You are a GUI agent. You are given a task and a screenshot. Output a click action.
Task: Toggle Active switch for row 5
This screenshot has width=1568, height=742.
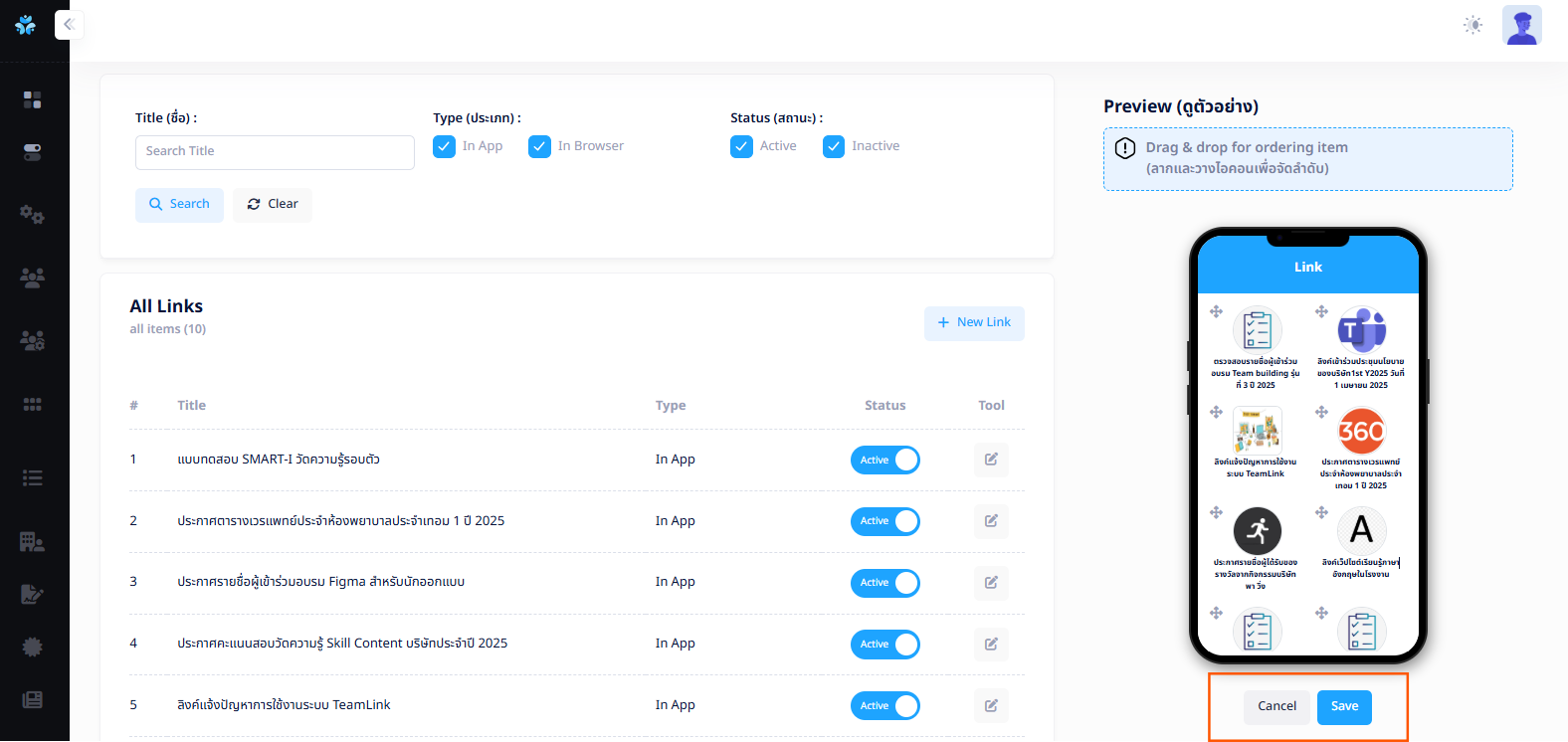884,706
